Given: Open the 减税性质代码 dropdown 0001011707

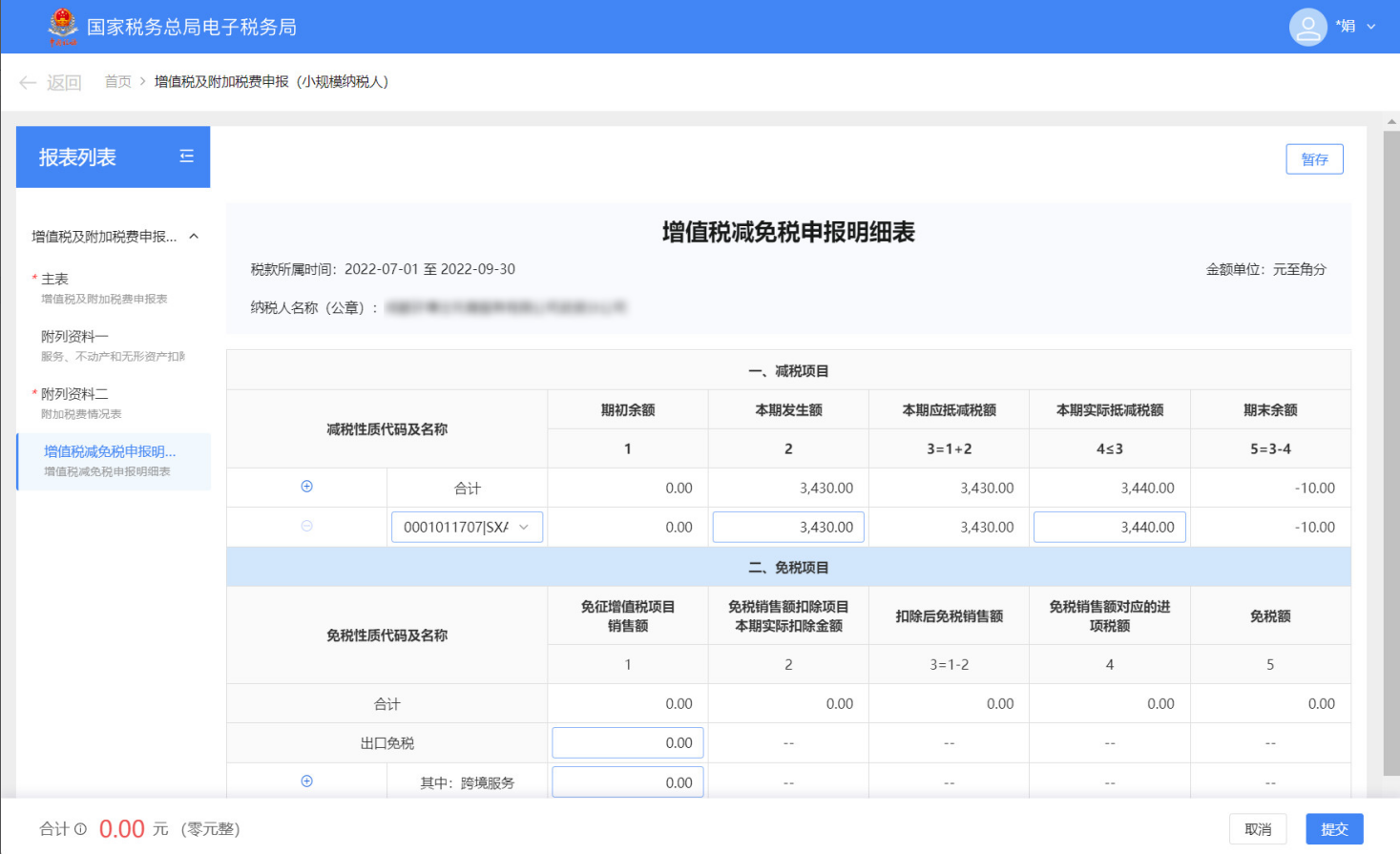Looking at the screenshot, I should (x=467, y=527).
